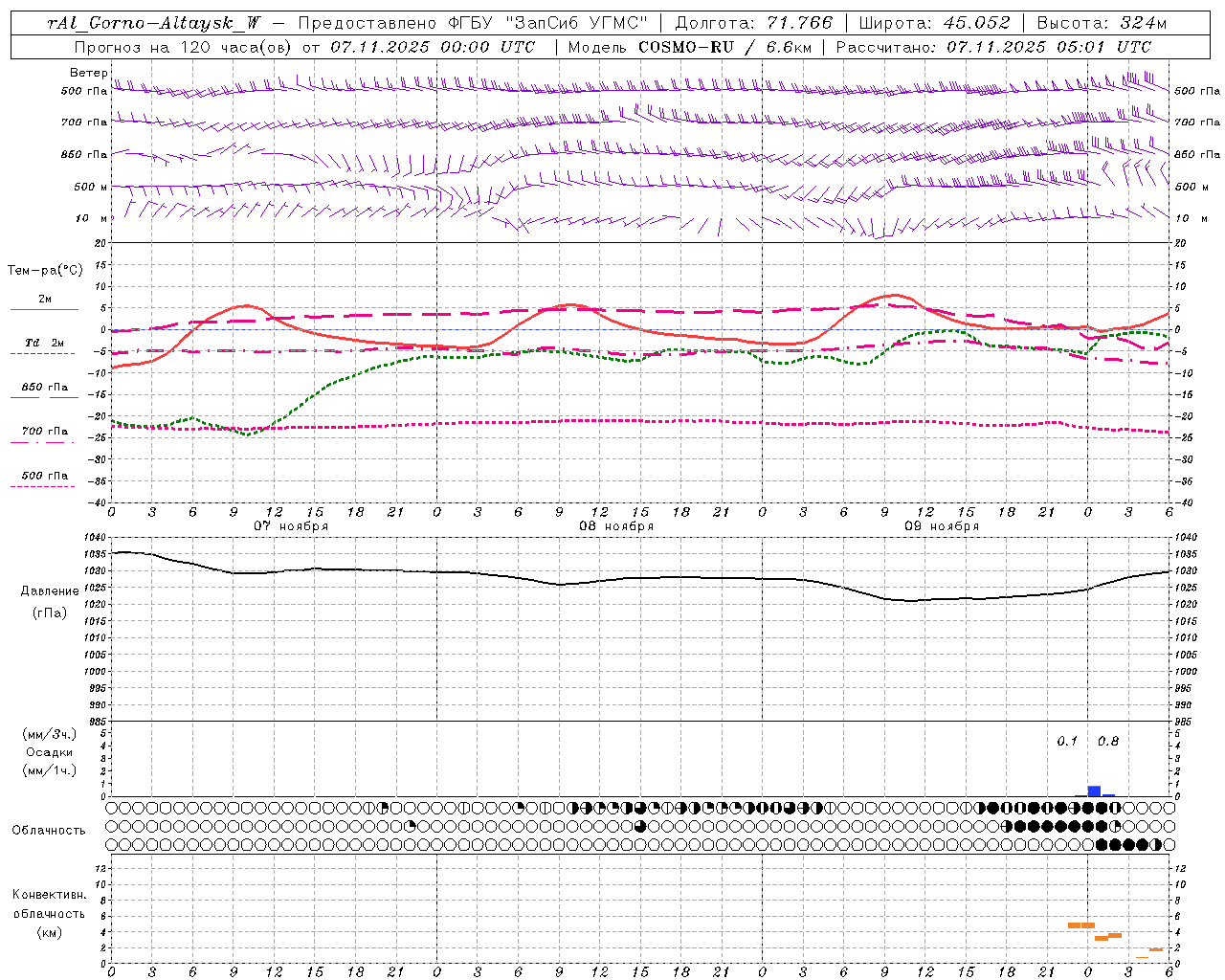Click the Конвективн. panel label
Screen dimensions: 1225x980
point(49,895)
